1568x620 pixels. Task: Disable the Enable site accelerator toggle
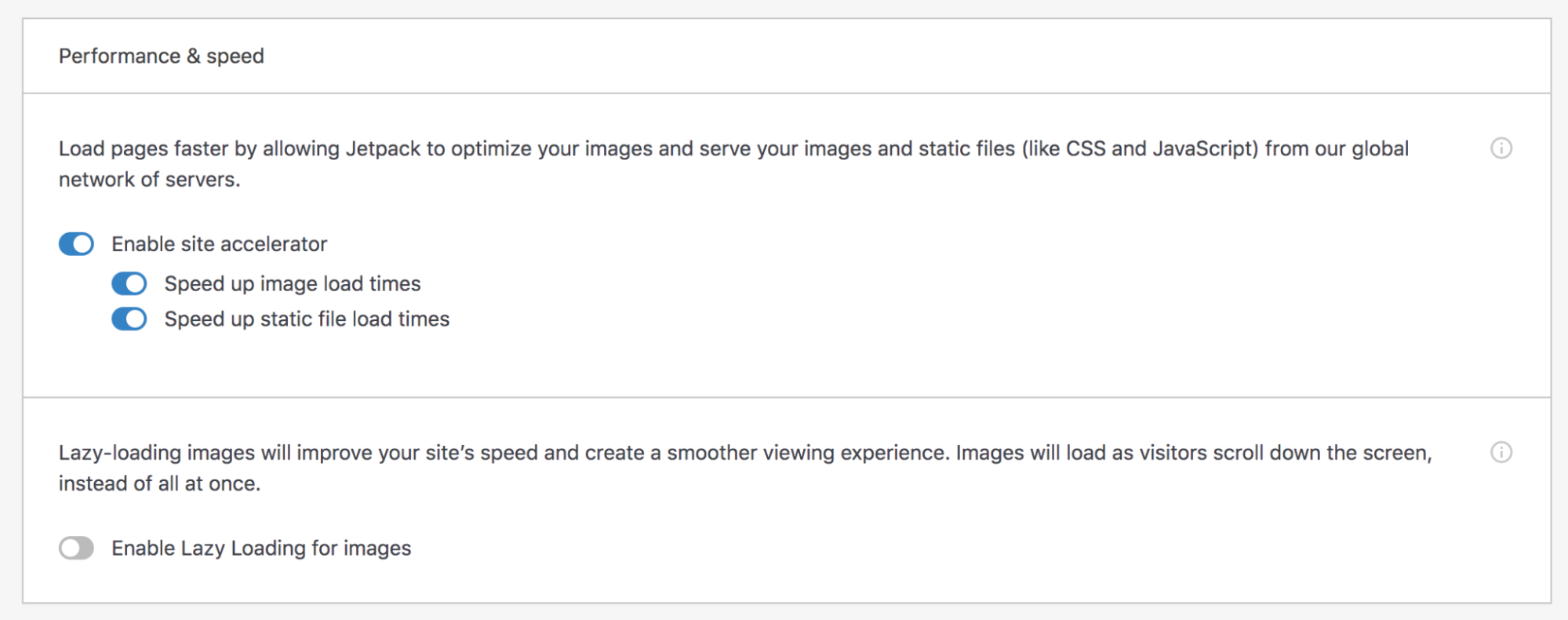tap(76, 244)
